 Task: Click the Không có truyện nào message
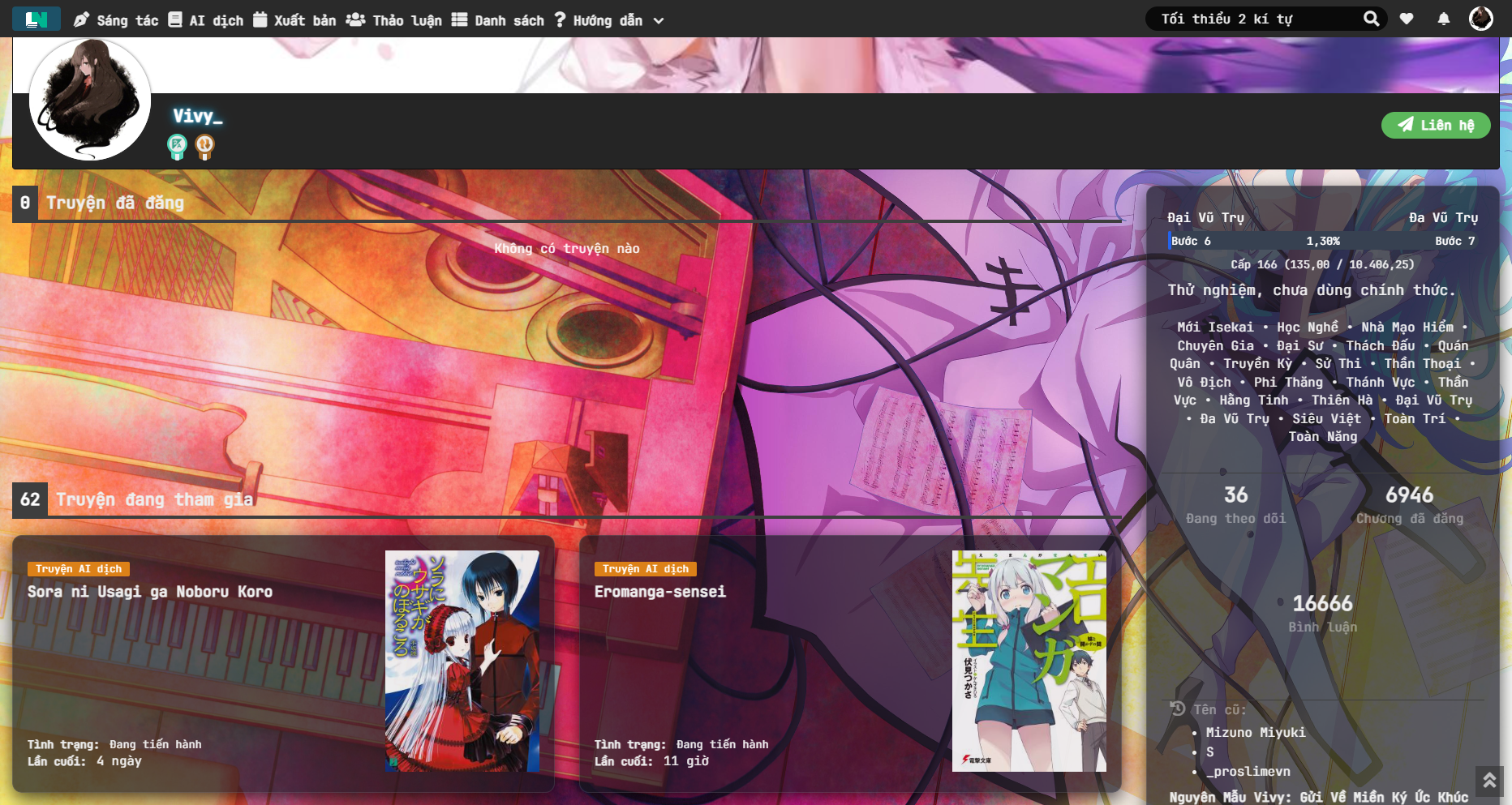567,248
